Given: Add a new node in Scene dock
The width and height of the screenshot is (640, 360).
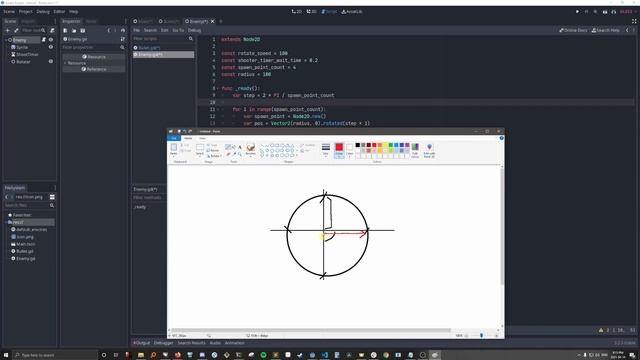Looking at the screenshot, I should coord(7,30).
